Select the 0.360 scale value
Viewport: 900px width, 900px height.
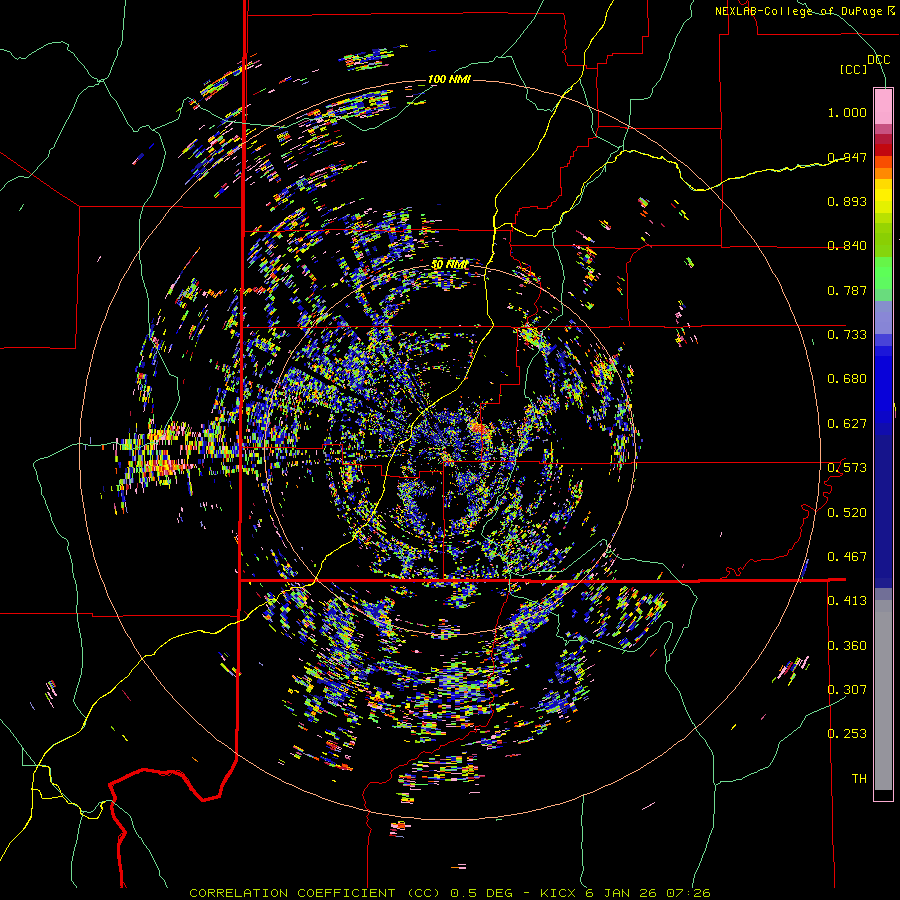tap(847, 646)
